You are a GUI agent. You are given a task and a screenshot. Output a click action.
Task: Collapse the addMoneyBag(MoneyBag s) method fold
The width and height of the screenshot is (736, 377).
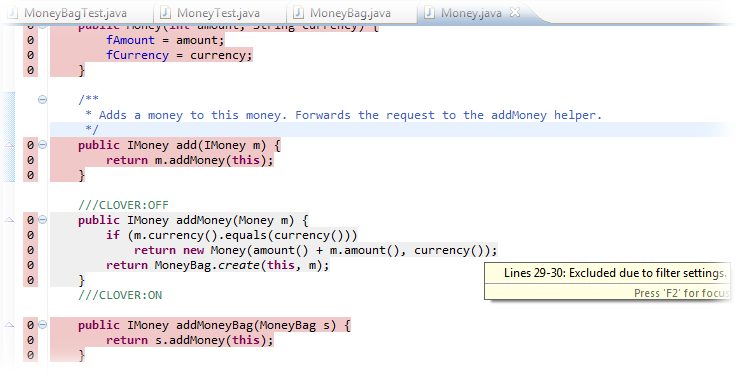(42, 324)
